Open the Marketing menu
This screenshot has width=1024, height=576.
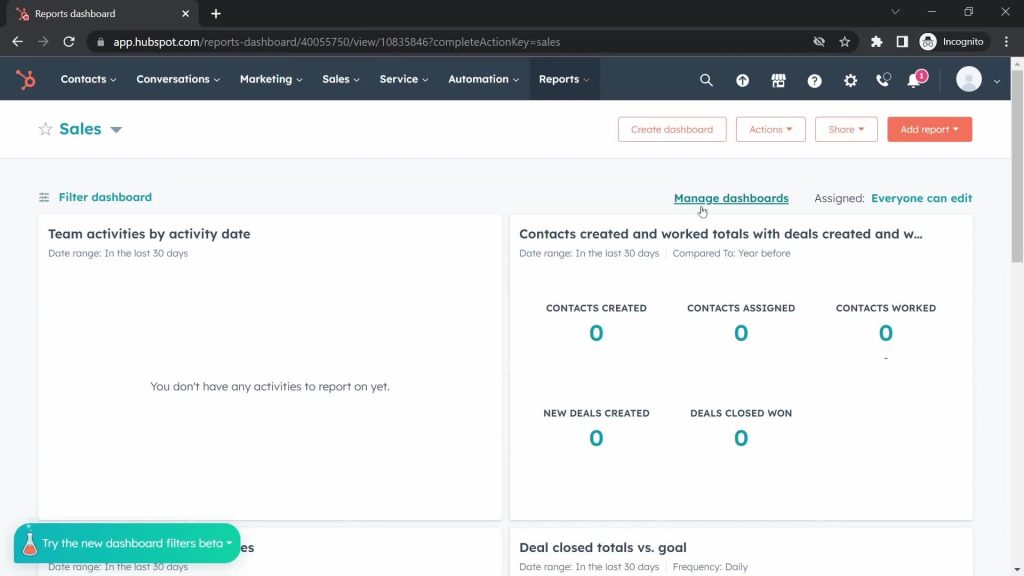tap(271, 79)
